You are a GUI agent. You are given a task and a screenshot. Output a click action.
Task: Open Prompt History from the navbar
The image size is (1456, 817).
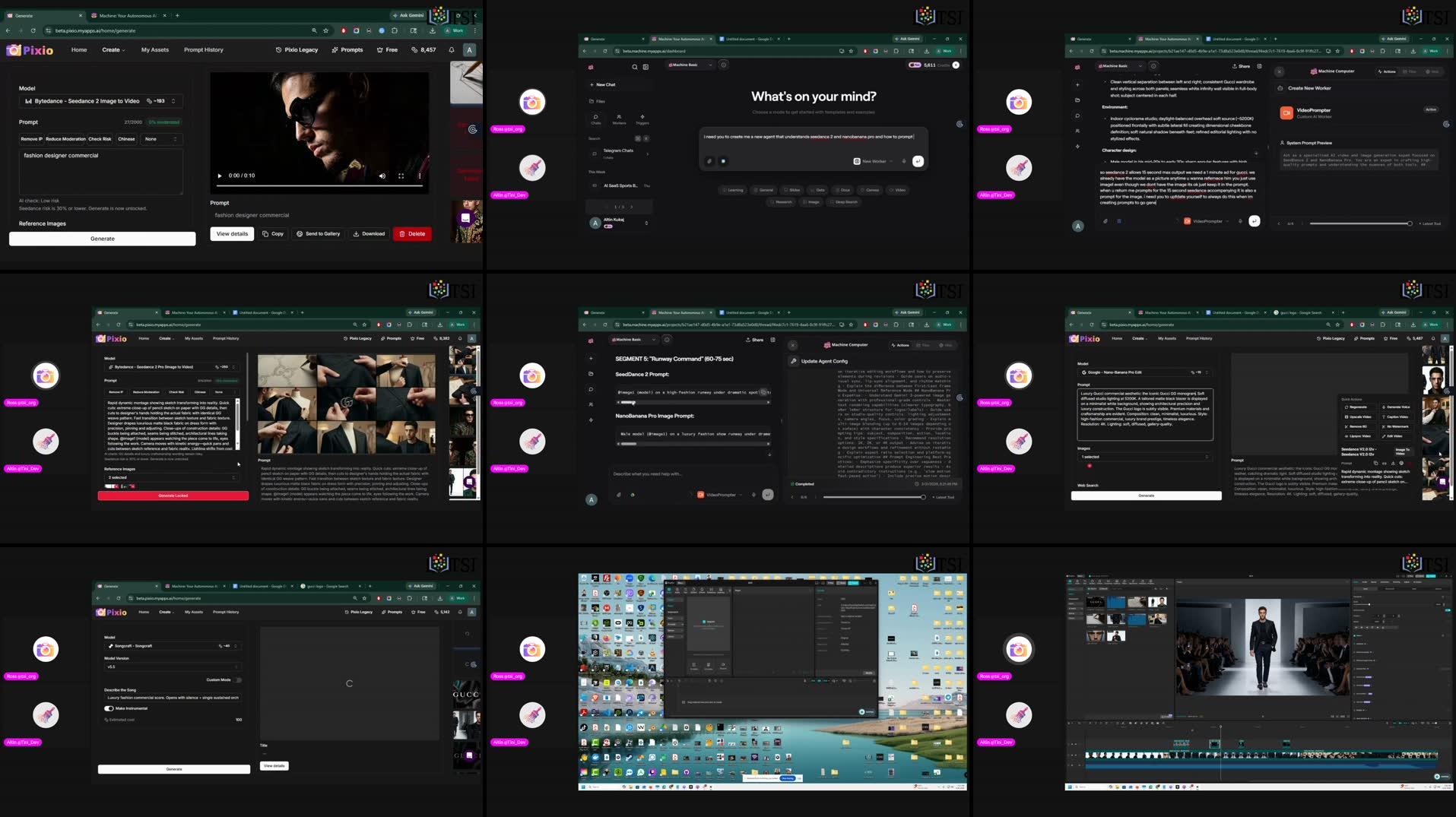tap(204, 49)
